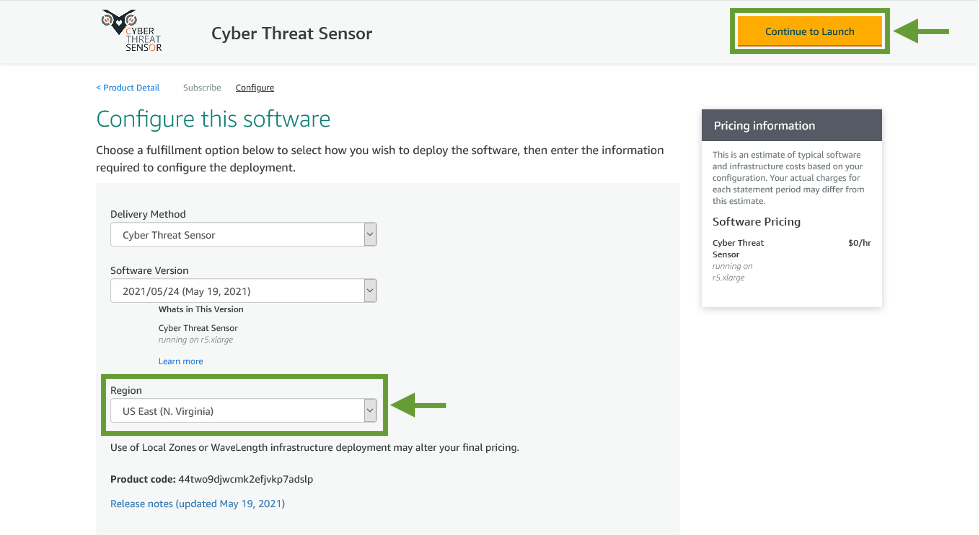Click the Software Version label
Screen dimensions: 979x535
click(x=149, y=270)
